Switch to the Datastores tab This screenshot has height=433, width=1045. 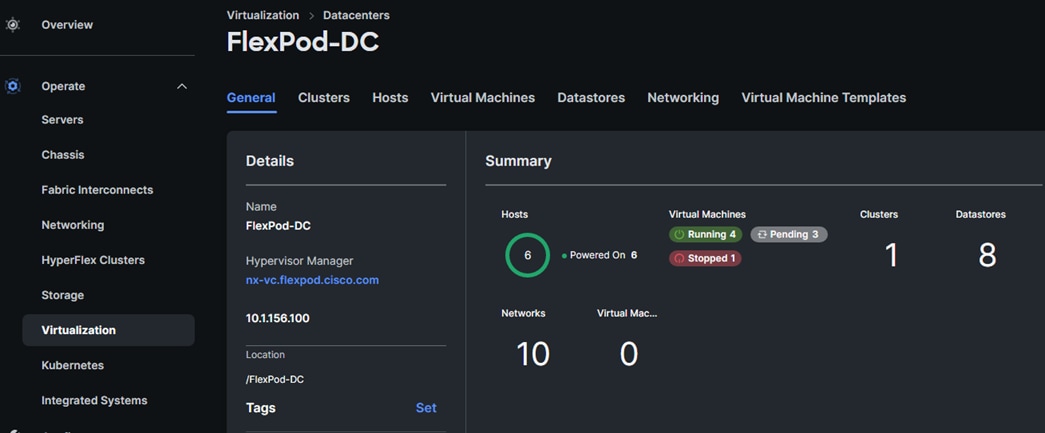coord(591,98)
